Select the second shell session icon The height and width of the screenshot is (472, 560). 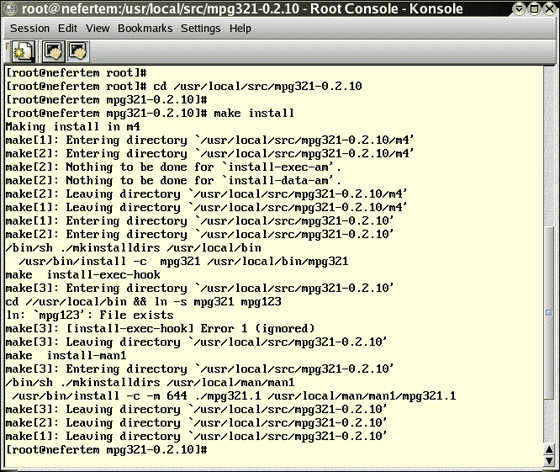(x=78, y=52)
